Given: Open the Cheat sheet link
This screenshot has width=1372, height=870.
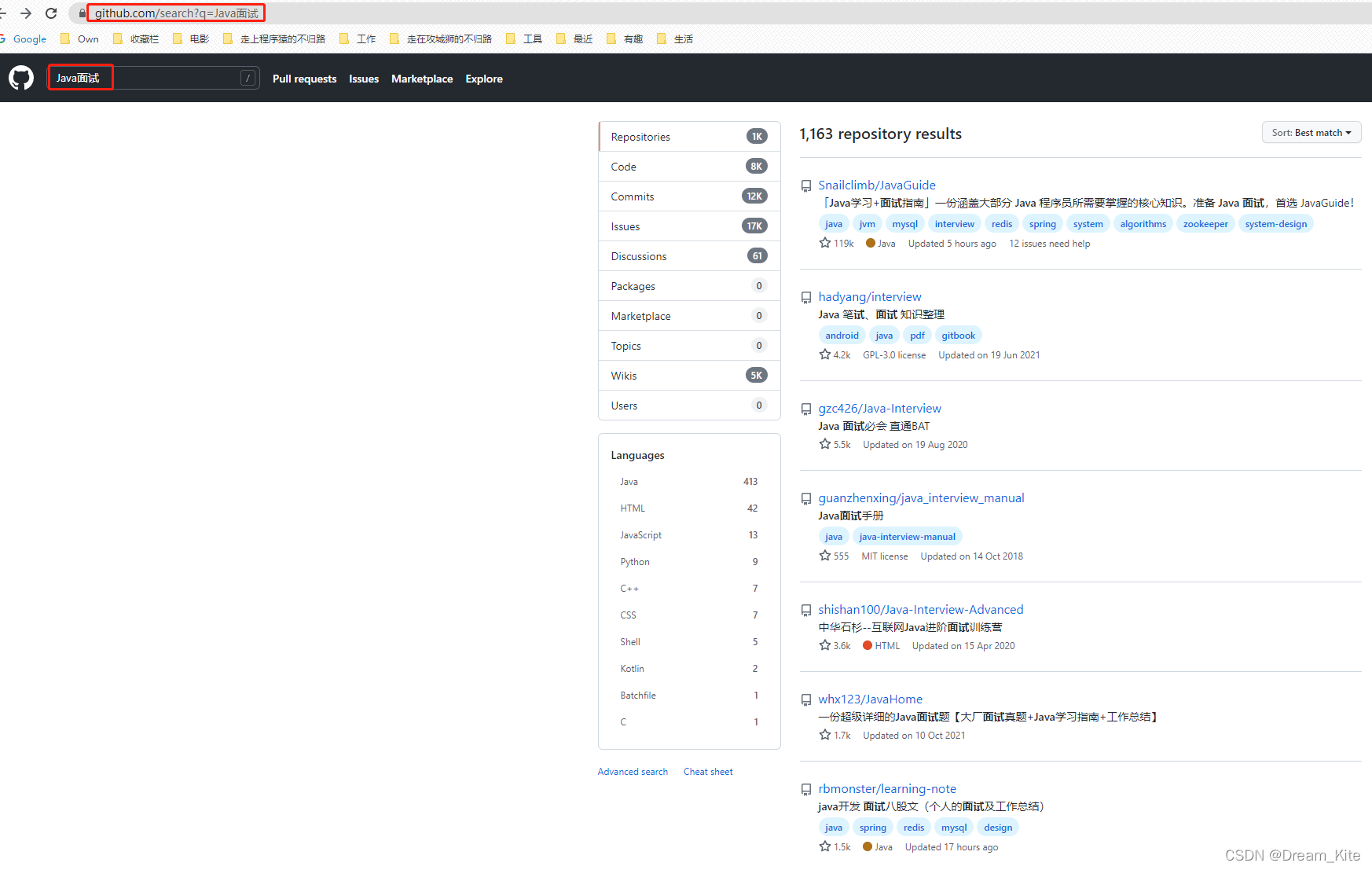Looking at the screenshot, I should pos(708,772).
